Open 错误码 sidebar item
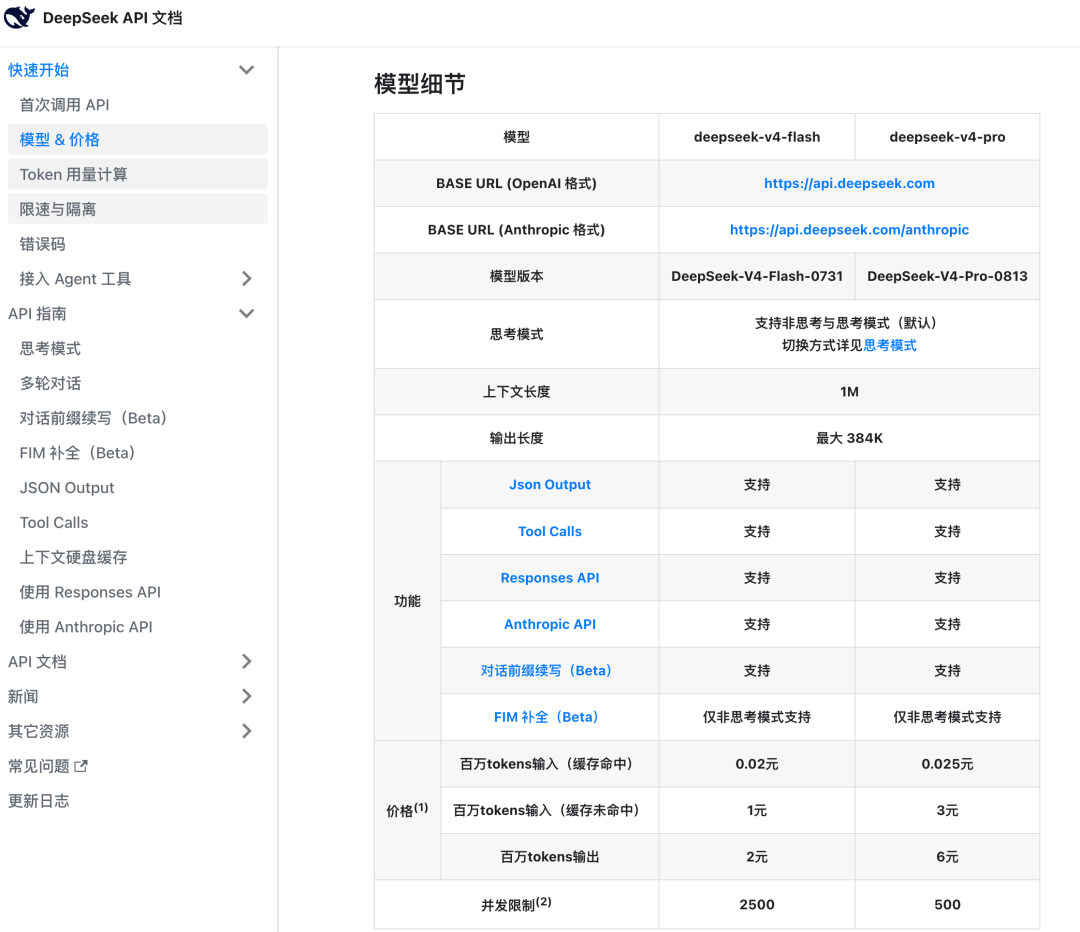 43,244
